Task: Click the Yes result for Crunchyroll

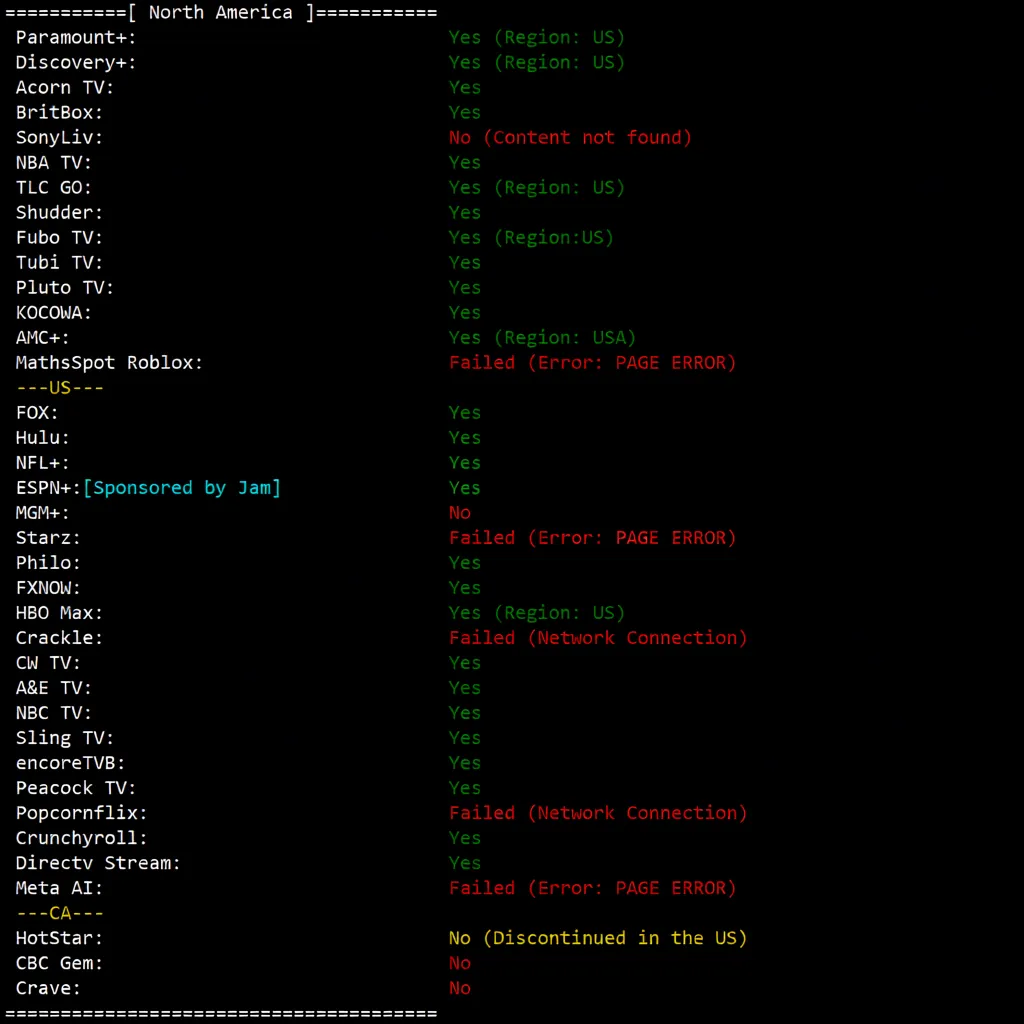Action: coord(465,838)
